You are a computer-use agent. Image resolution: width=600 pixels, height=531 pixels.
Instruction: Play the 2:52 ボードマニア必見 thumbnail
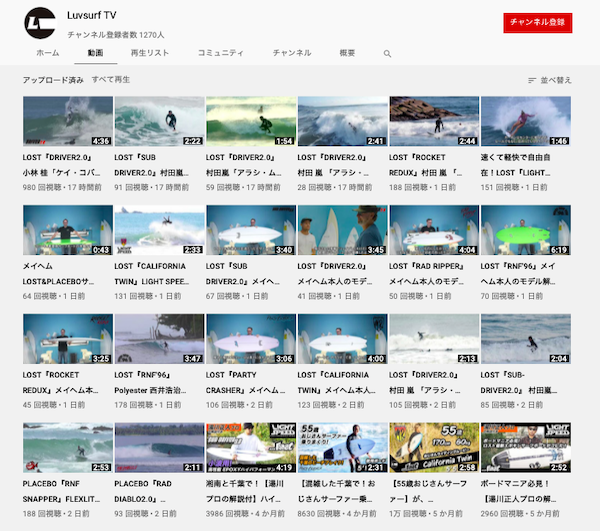(526, 448)
